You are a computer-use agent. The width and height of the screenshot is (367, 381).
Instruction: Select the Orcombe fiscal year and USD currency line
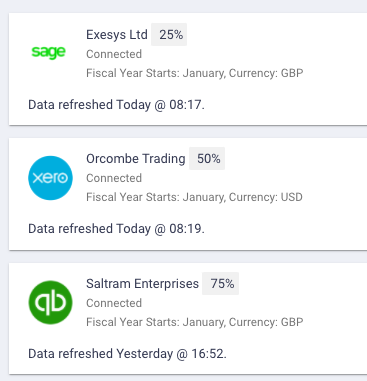click(x=194, y=197)
